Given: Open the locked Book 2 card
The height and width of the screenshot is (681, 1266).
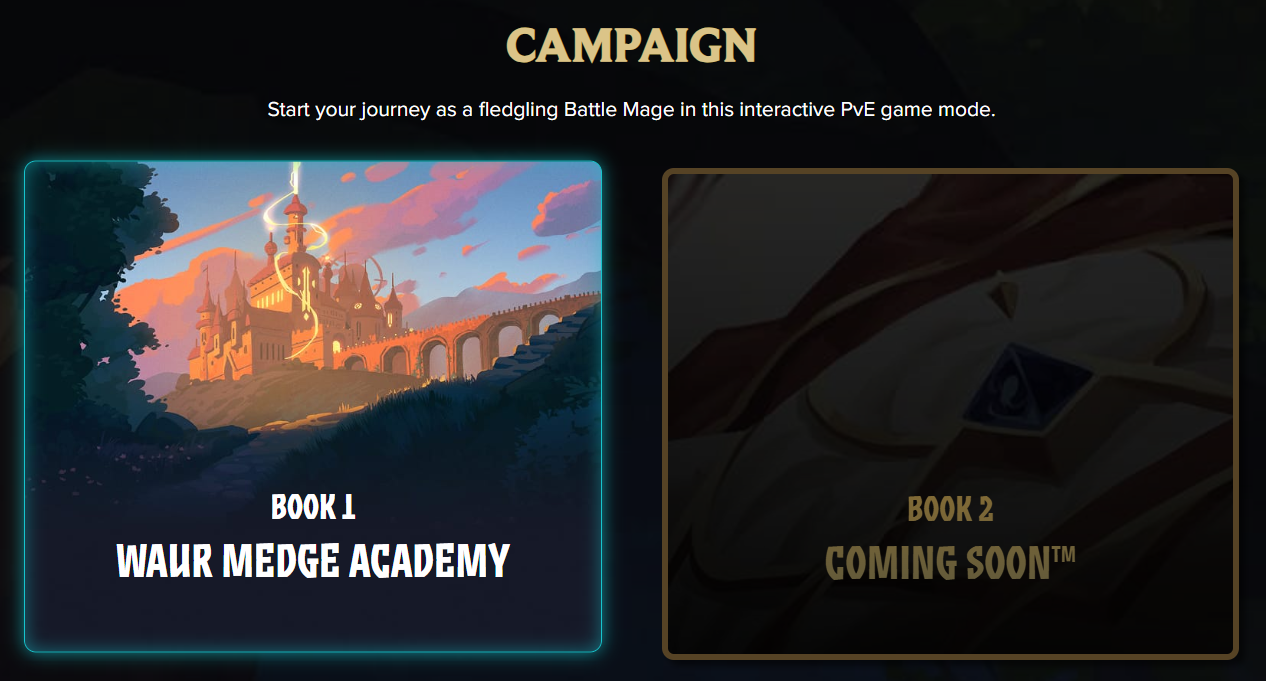Looking at the screenshot, I should (950, 413).
